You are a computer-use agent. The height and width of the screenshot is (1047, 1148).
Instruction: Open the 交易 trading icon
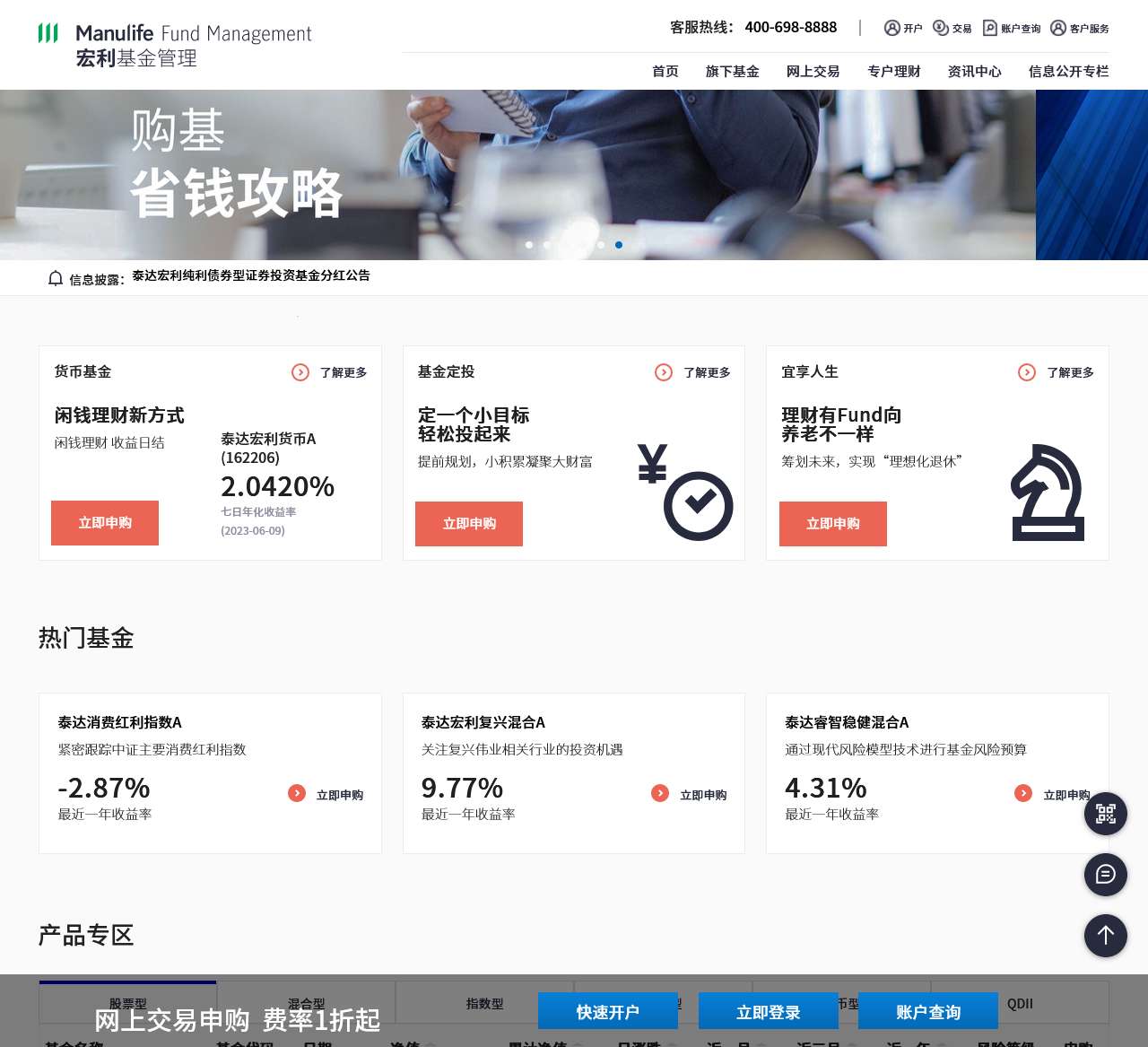coord(941,28)
